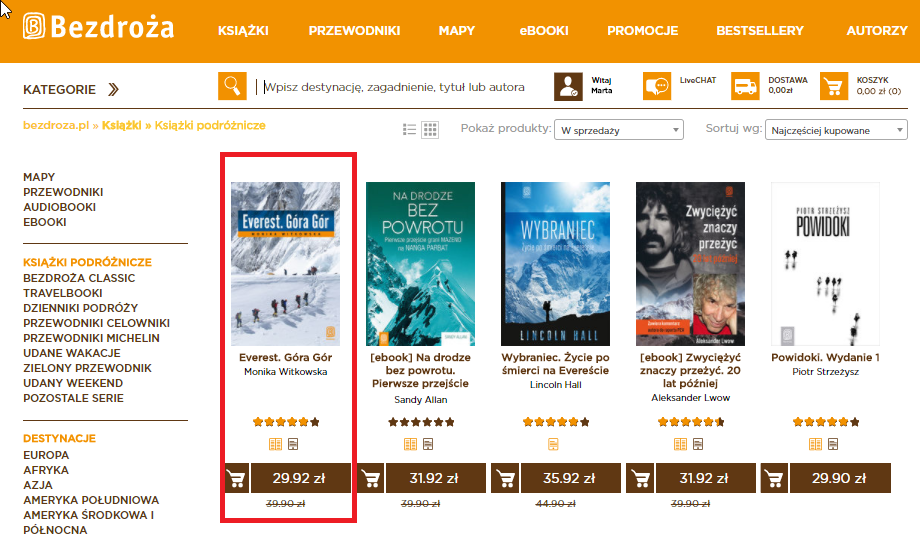Open the PRZEWODNIKI menu in header
This screenshot has width=920, height=535.
point(354,31)
